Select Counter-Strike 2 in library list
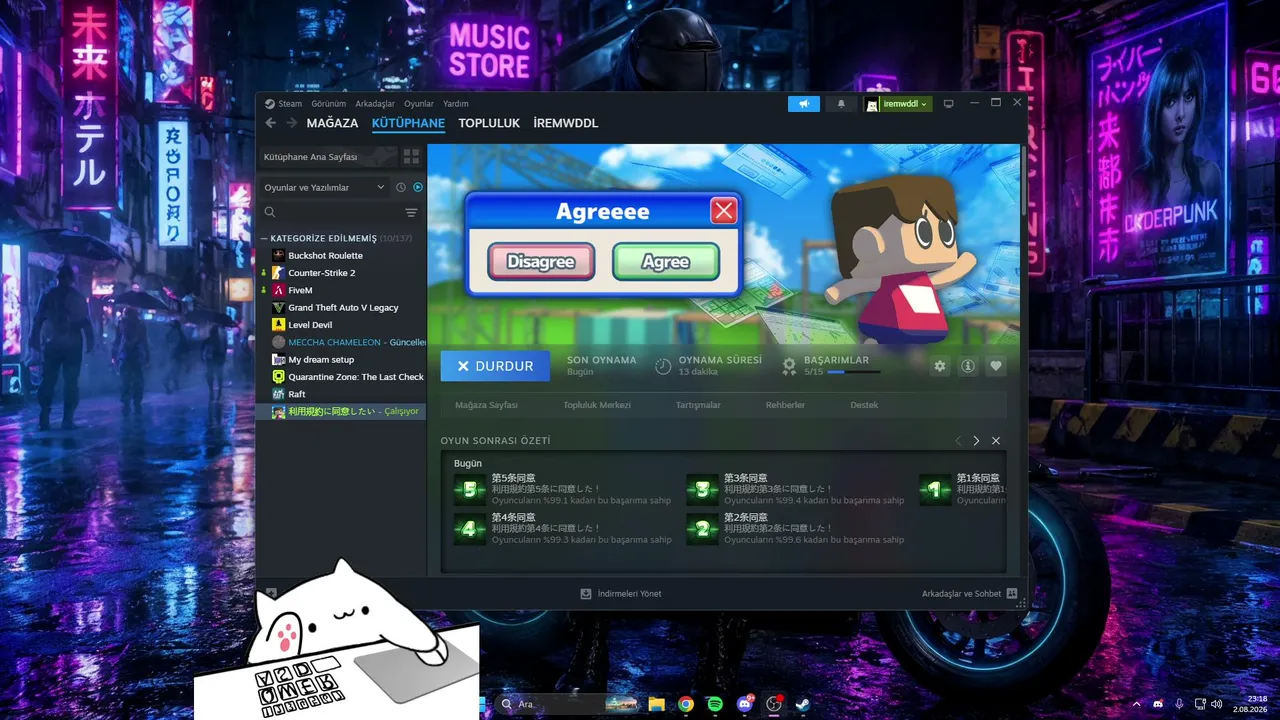The width and height of the screenshot is (1280, 720). [x=341, y=273]
